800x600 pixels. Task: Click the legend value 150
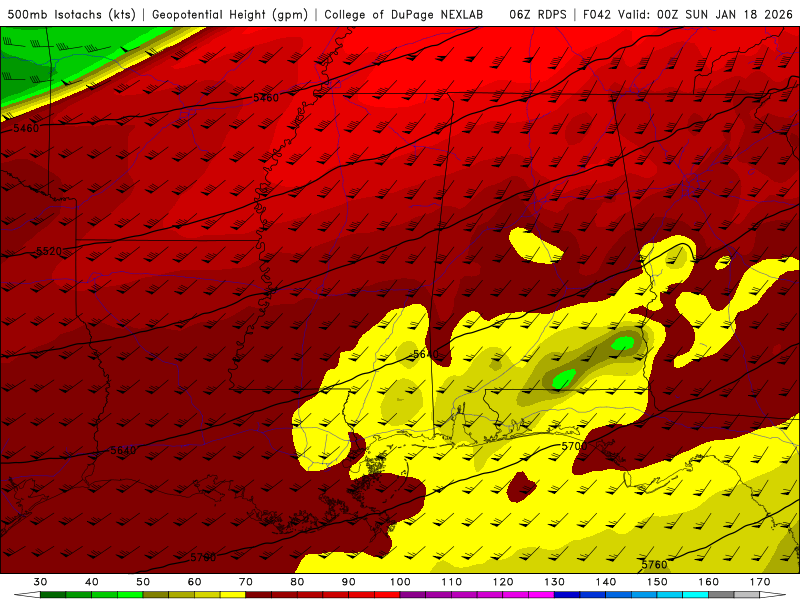click(658, 582)
